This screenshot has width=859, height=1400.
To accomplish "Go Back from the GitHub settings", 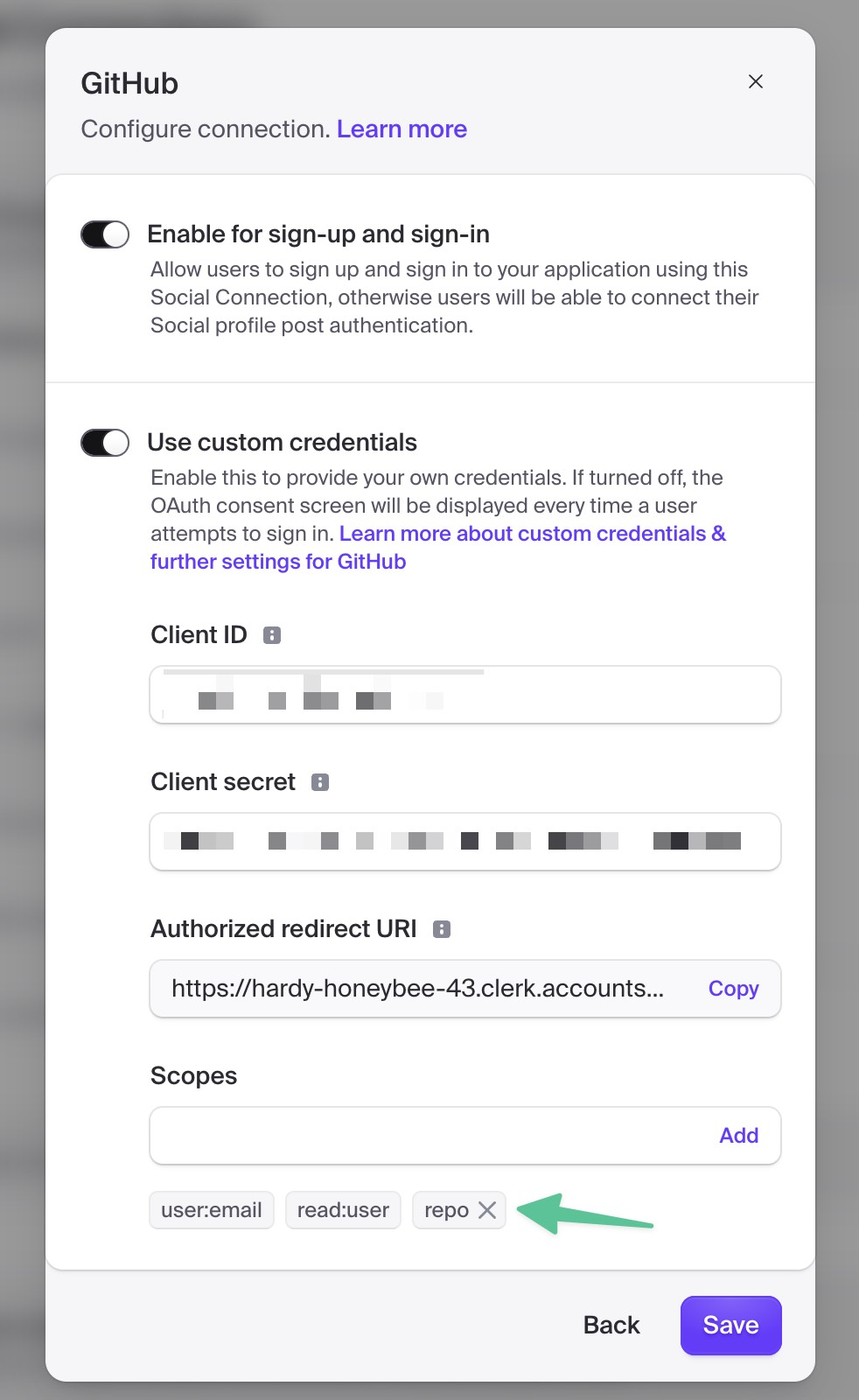I will pyautogui.click(x=611, y=1326).
